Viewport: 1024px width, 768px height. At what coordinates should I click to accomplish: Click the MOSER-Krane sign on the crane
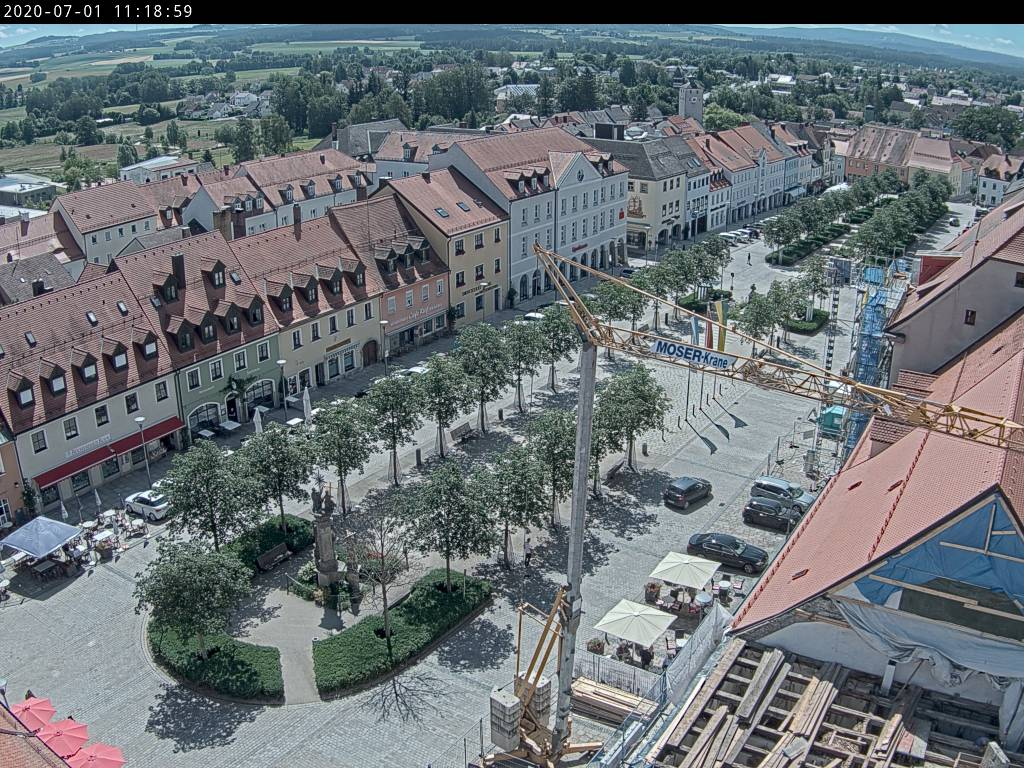click(693, 355)
